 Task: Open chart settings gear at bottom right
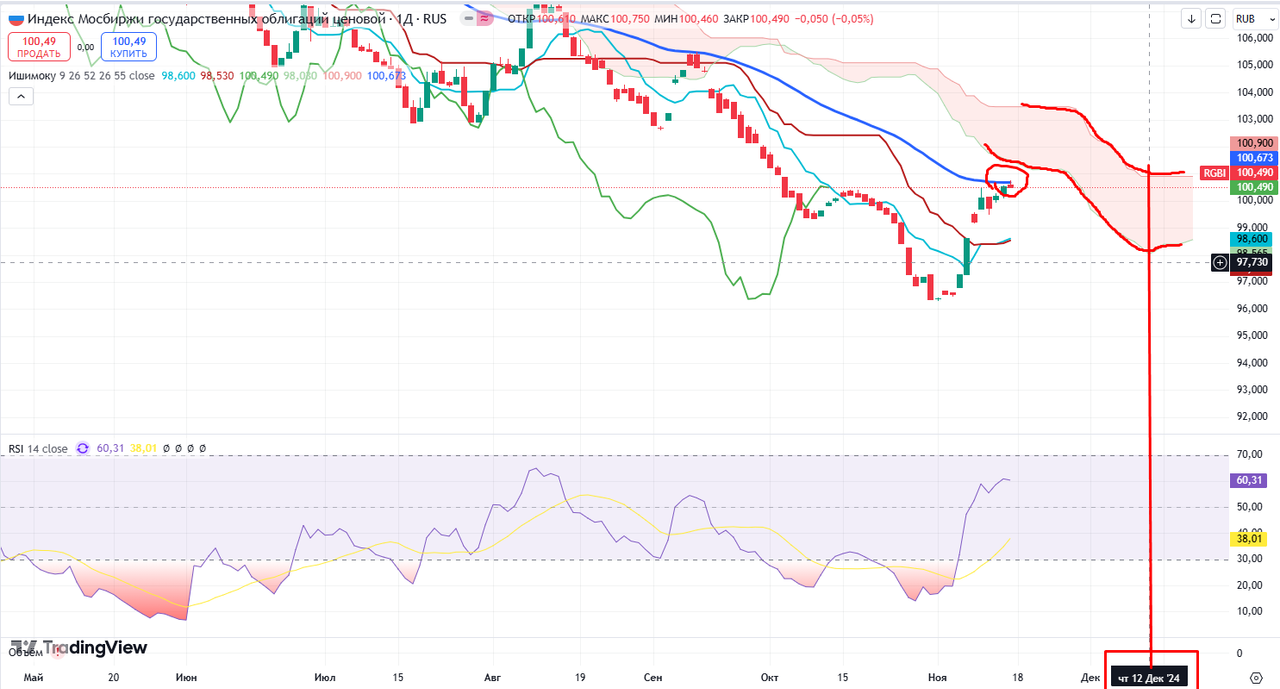tap(1257, 677)
